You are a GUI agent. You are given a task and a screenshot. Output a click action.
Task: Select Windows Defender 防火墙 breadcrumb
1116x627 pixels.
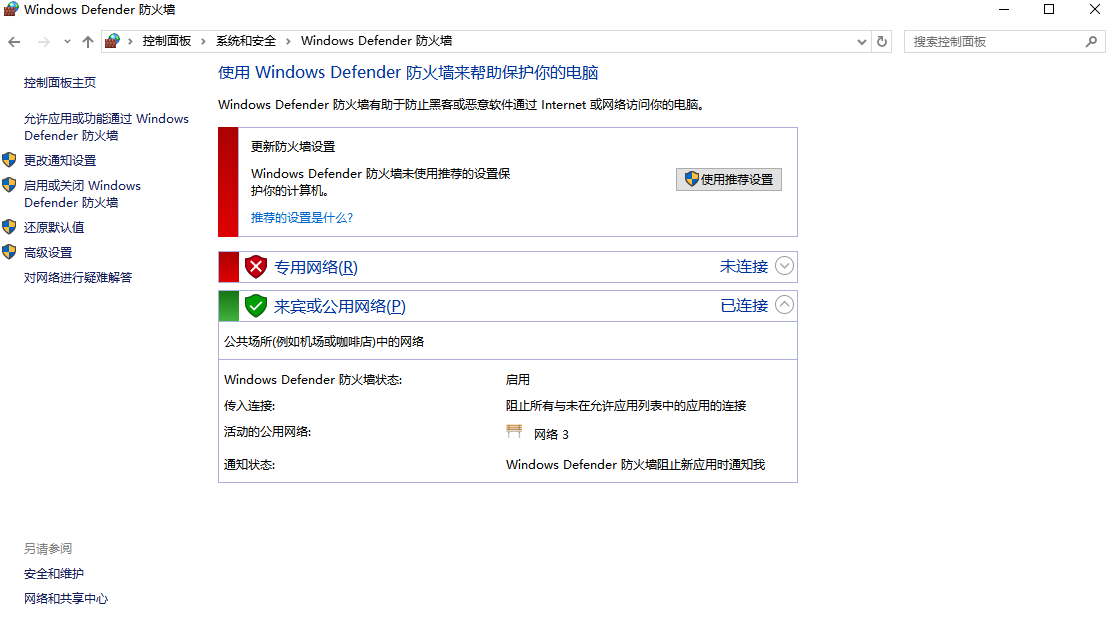pyautogui.click(x=376, y=41)
